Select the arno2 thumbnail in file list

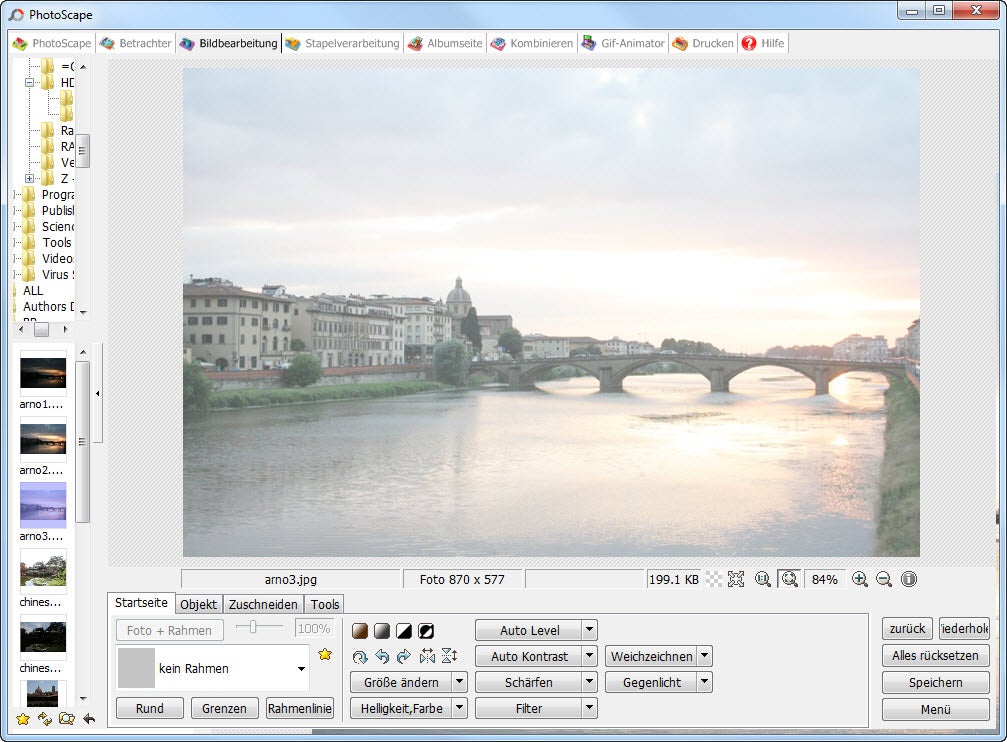43,439
